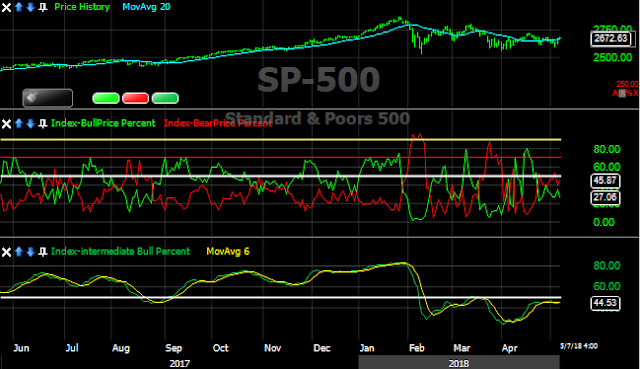Click the red 250.00 scale value
This screenshot has height=369, width=640.
tap(627, 84)
